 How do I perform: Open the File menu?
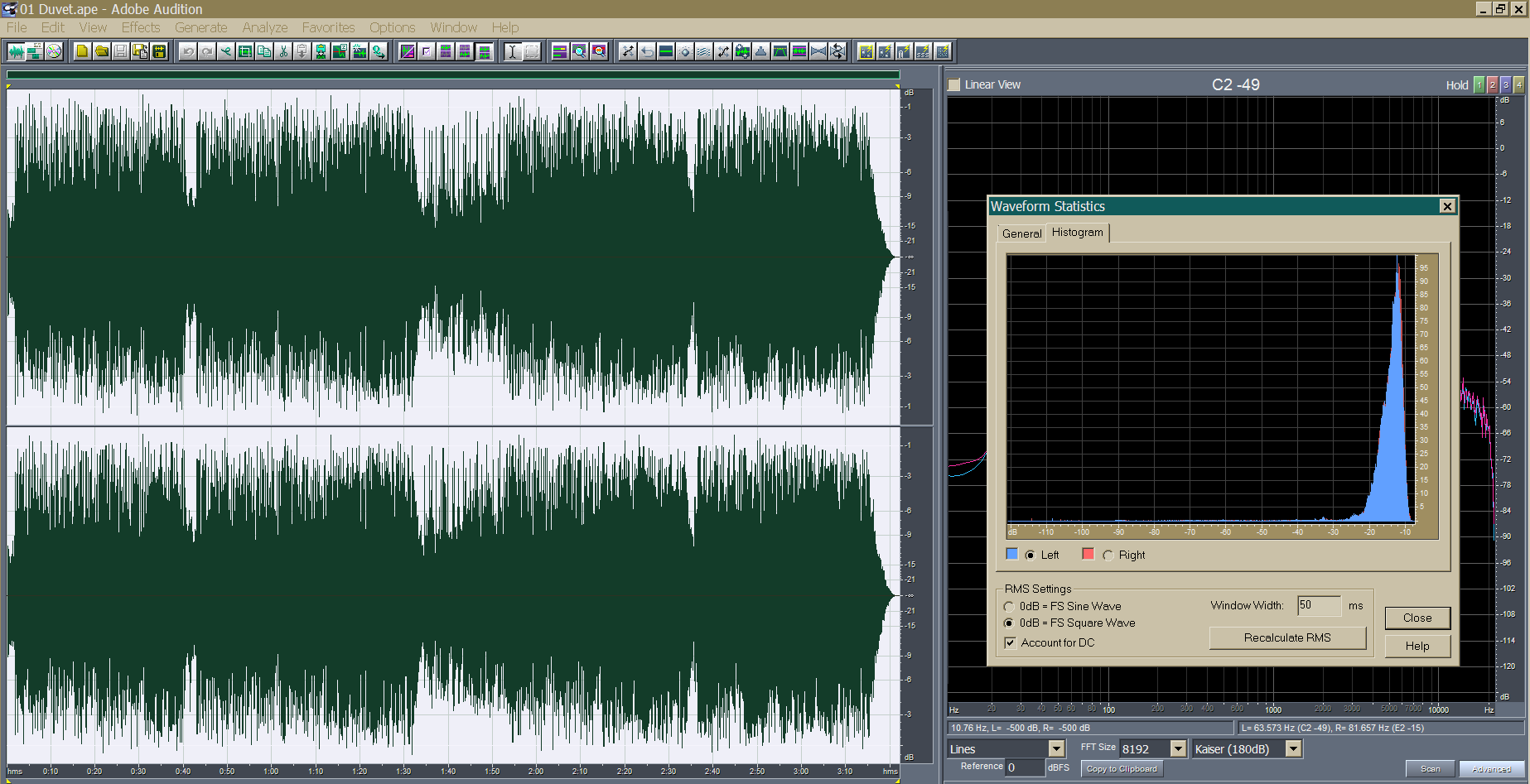coord(17,27)
